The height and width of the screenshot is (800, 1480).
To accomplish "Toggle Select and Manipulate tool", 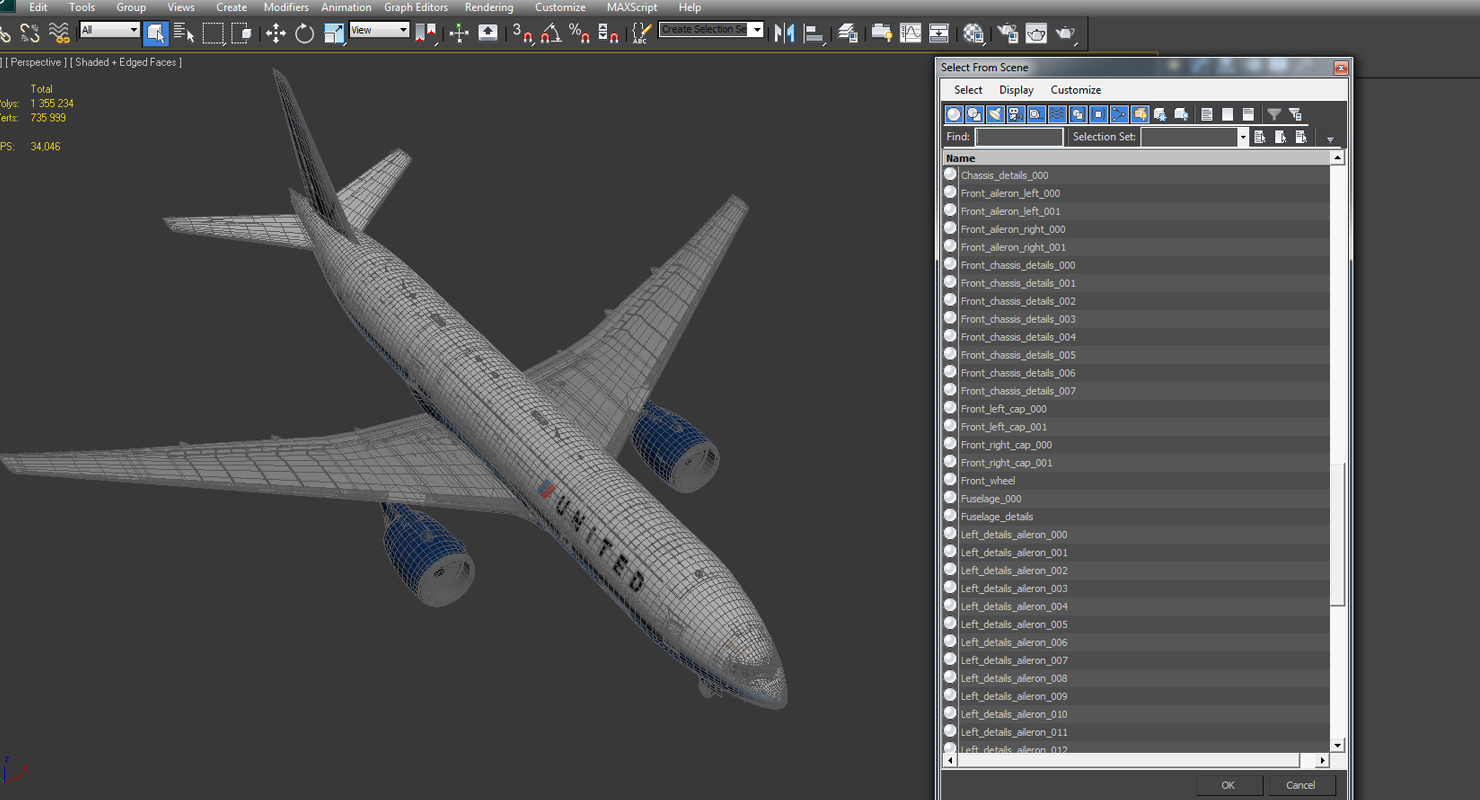I will 459,33.
